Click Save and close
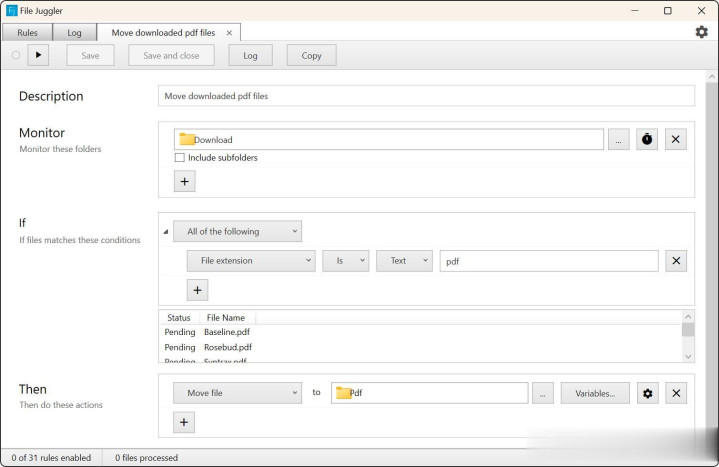Screen dimensions: 719x467 tap(171, 55)
